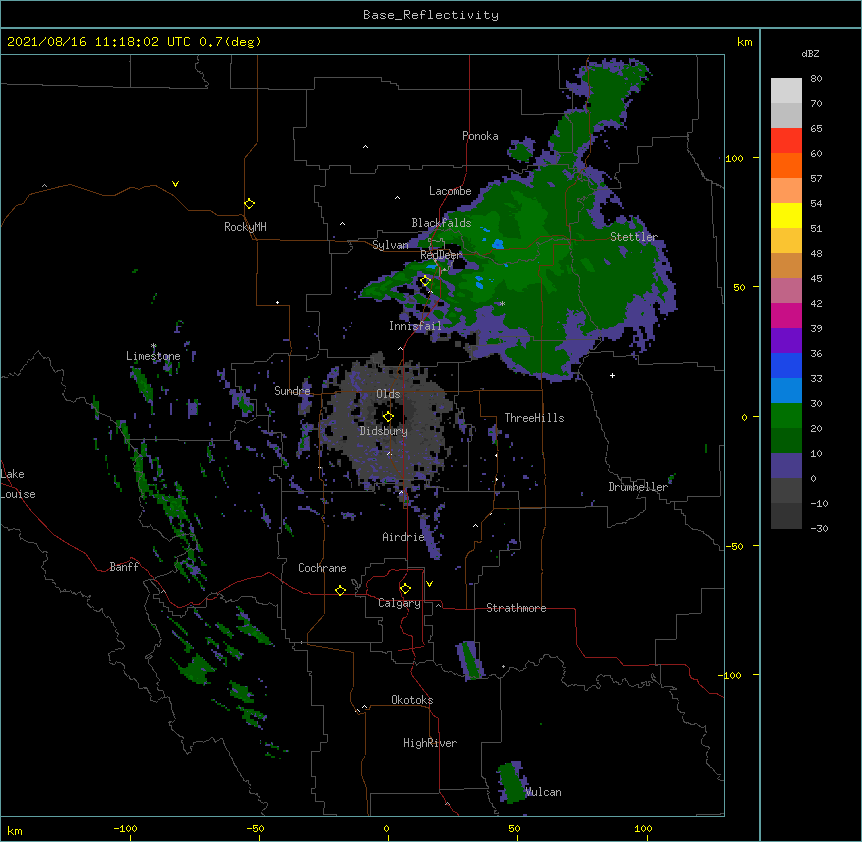The image size is (862, 842).
Task: Click the Stettler city label
Action: 634,237
